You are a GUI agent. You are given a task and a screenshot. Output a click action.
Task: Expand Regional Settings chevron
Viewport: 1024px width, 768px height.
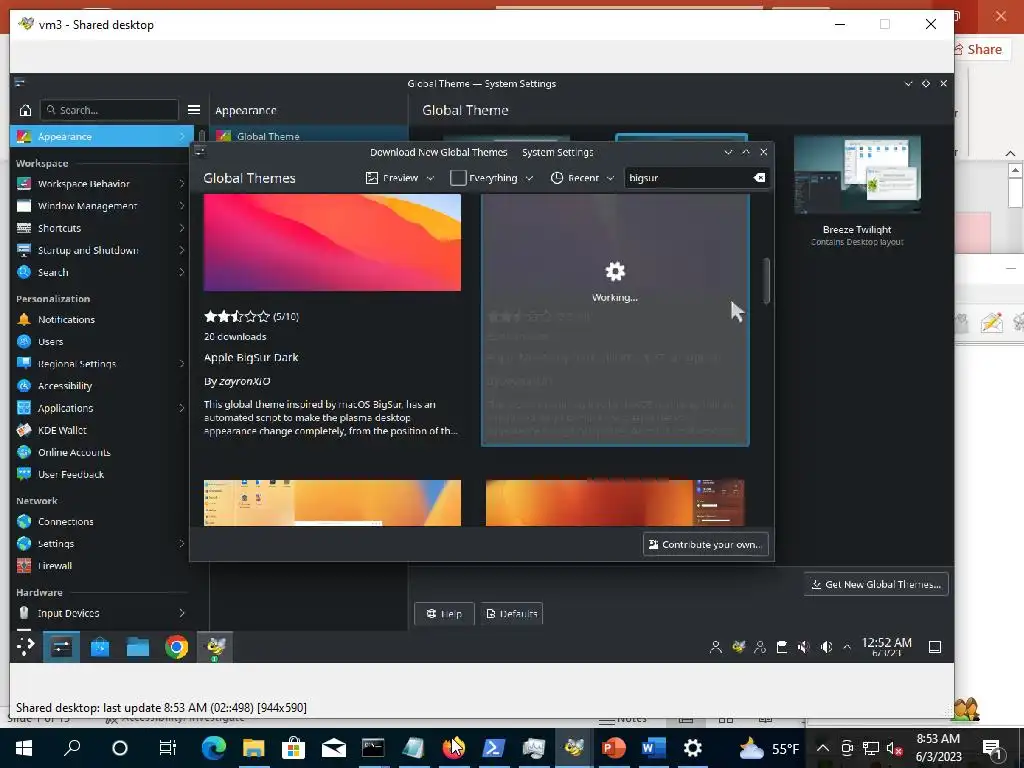click(182, 364)
